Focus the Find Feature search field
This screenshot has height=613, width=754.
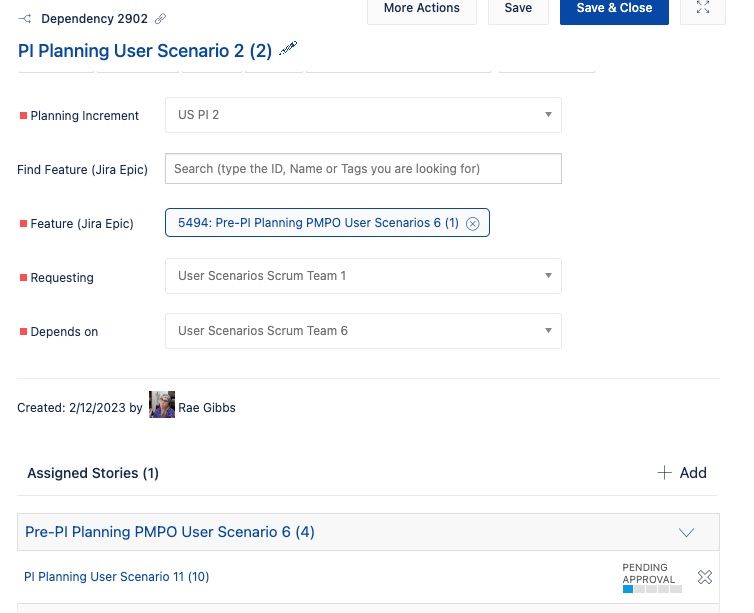coord(363,169)
